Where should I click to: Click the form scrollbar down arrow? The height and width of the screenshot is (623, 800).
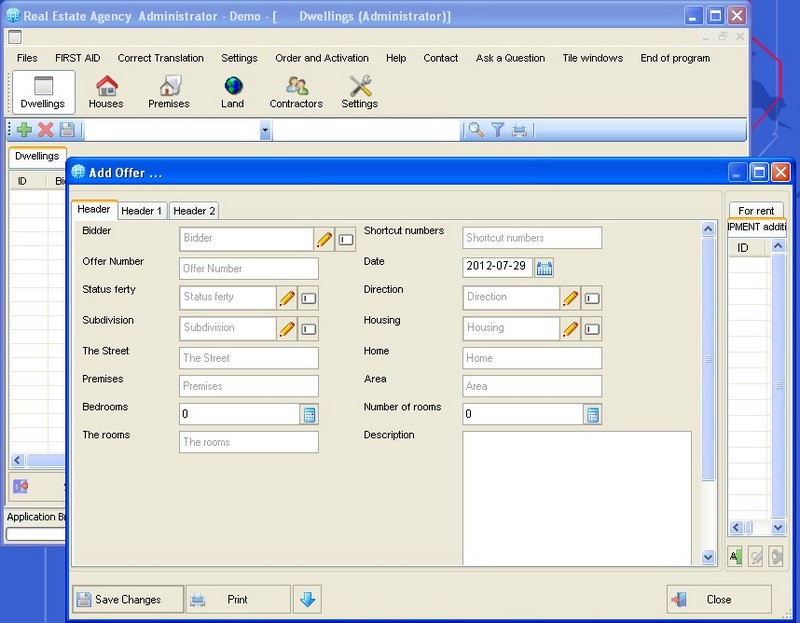[708, 557]
